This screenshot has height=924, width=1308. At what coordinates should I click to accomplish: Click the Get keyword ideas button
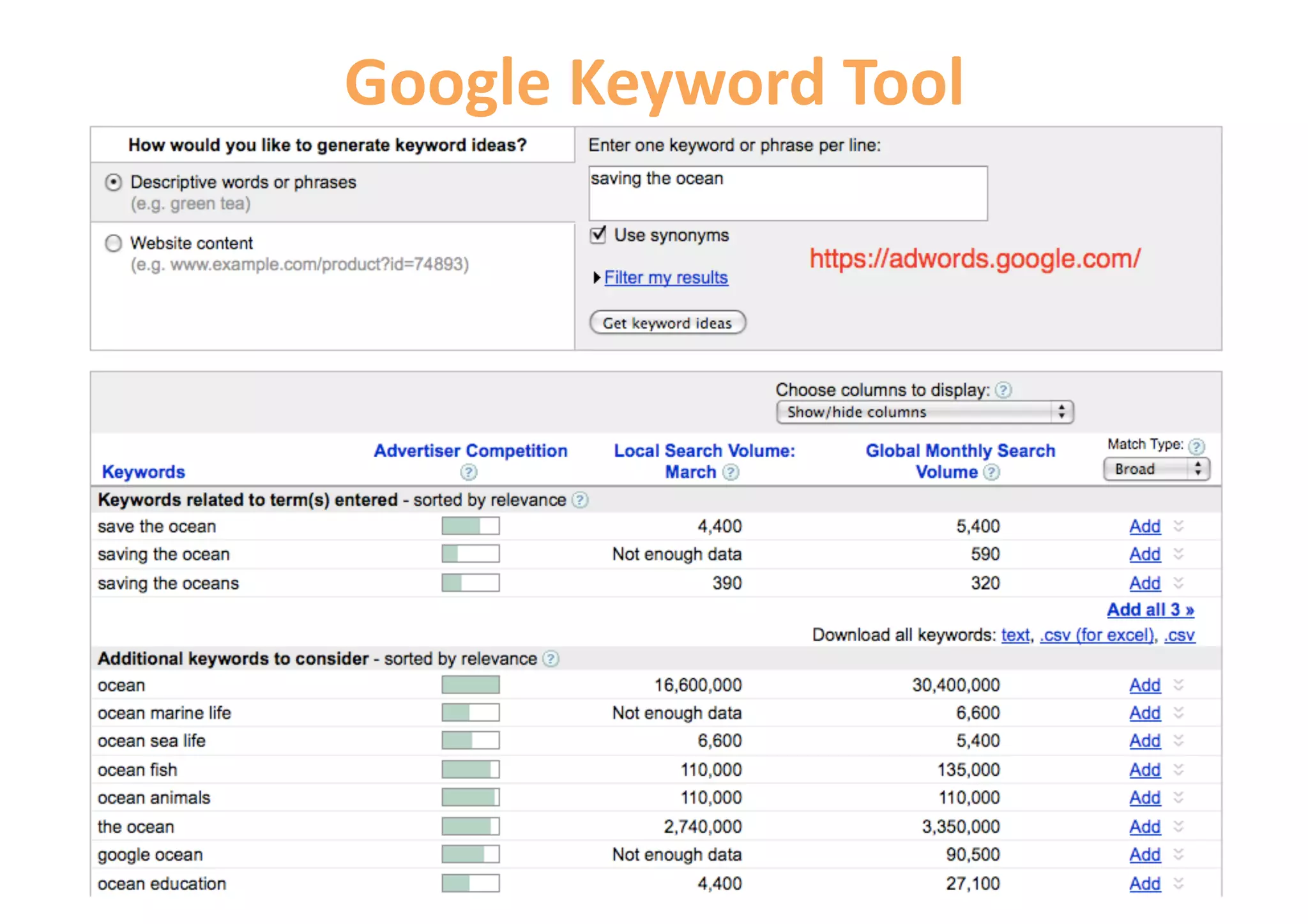click(x=667, y=322)
